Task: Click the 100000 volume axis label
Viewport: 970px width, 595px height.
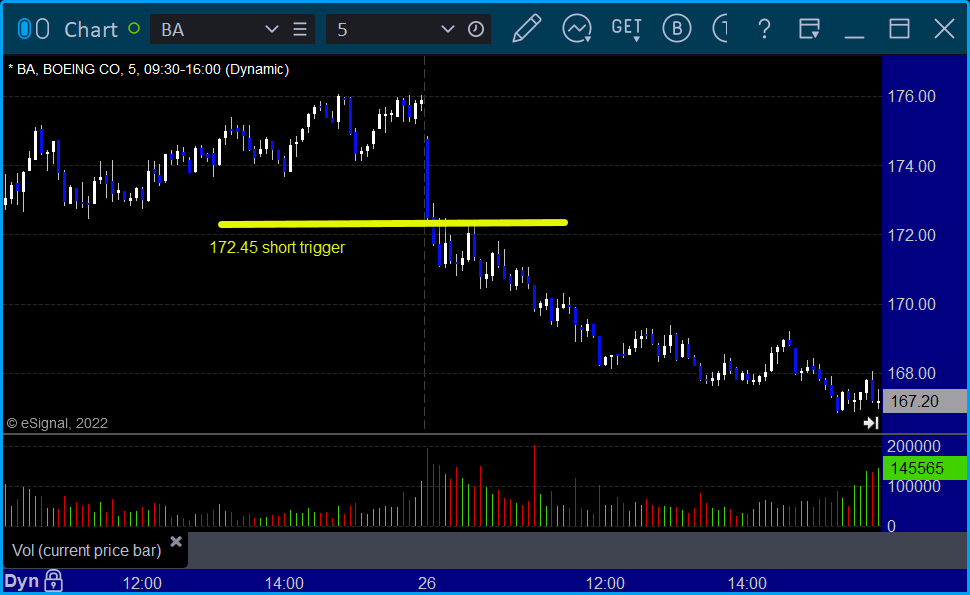Action: tap(914, 487)
